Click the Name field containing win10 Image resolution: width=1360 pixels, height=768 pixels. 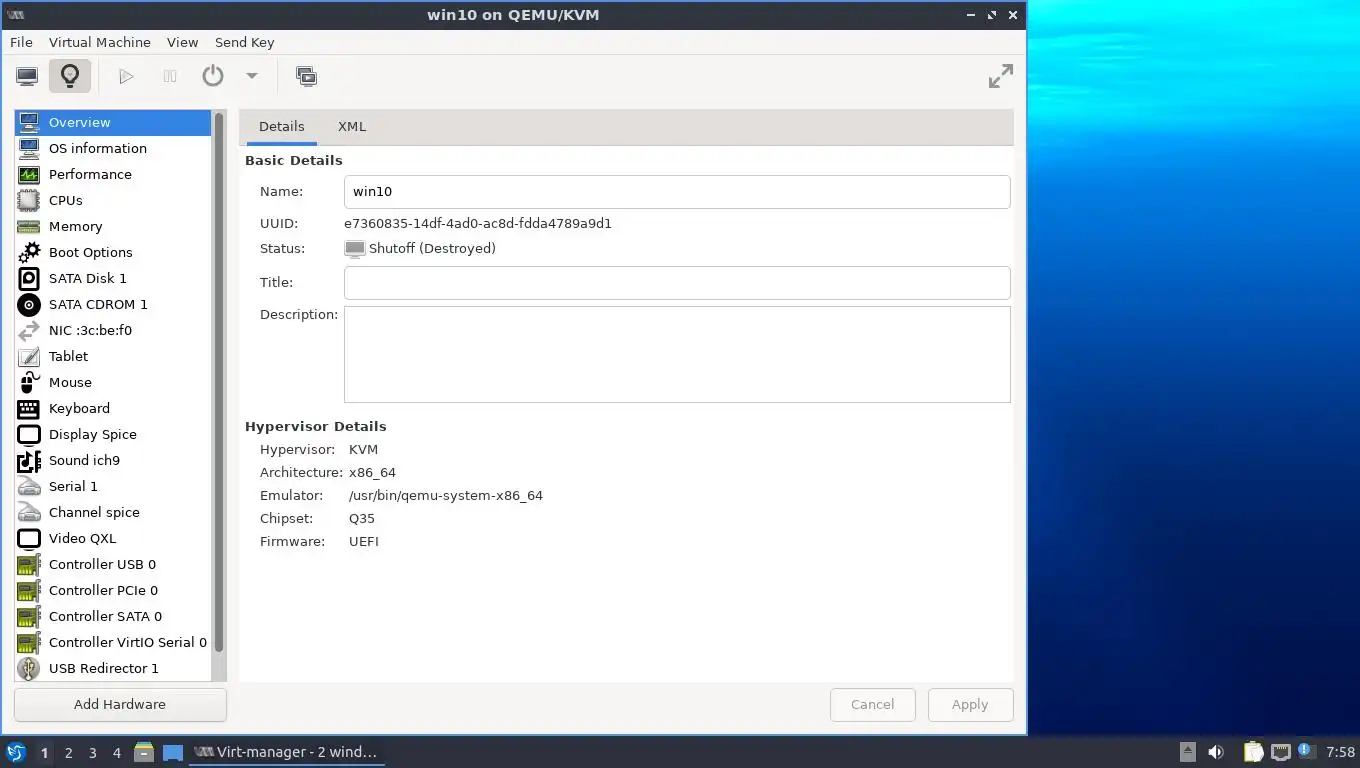pyautogui.click(x=677, y=192)
